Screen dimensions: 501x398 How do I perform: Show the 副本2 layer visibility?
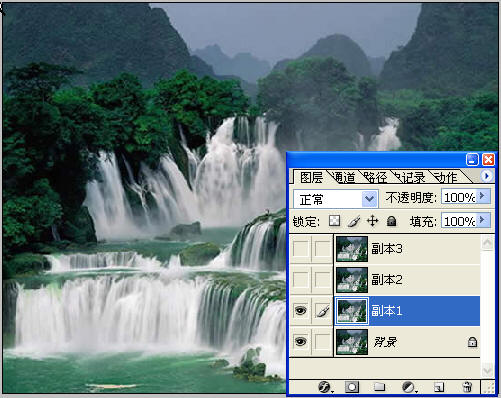pyautogui.click(x=300, y=279)
